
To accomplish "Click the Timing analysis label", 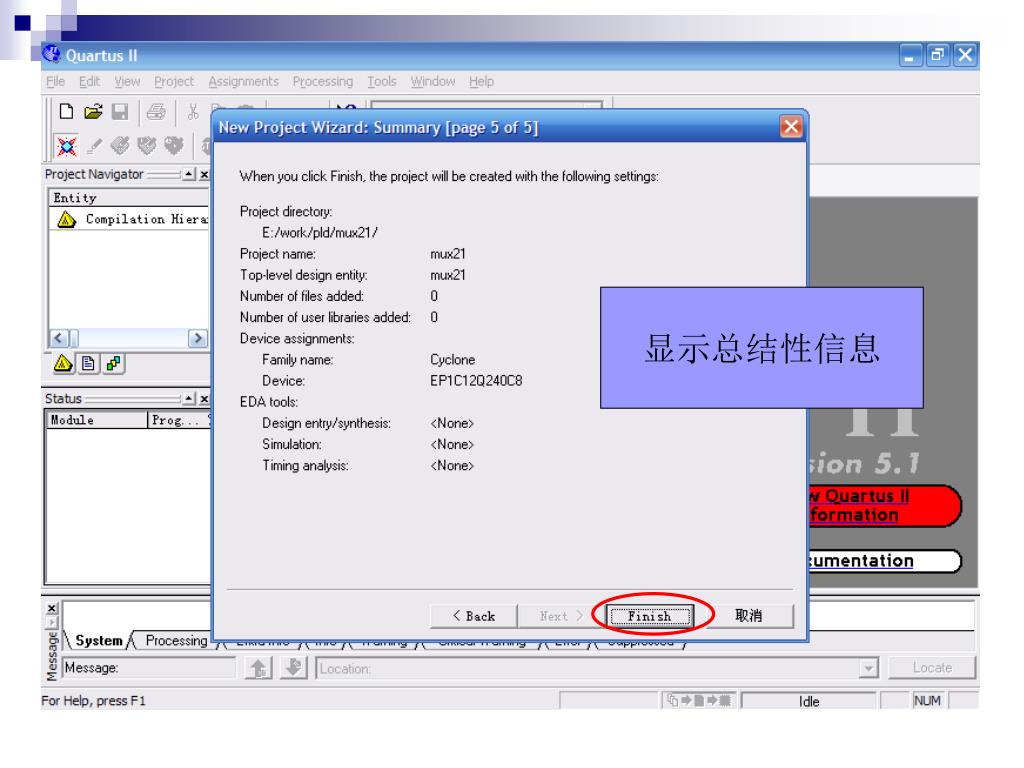I will pos(306,466).
